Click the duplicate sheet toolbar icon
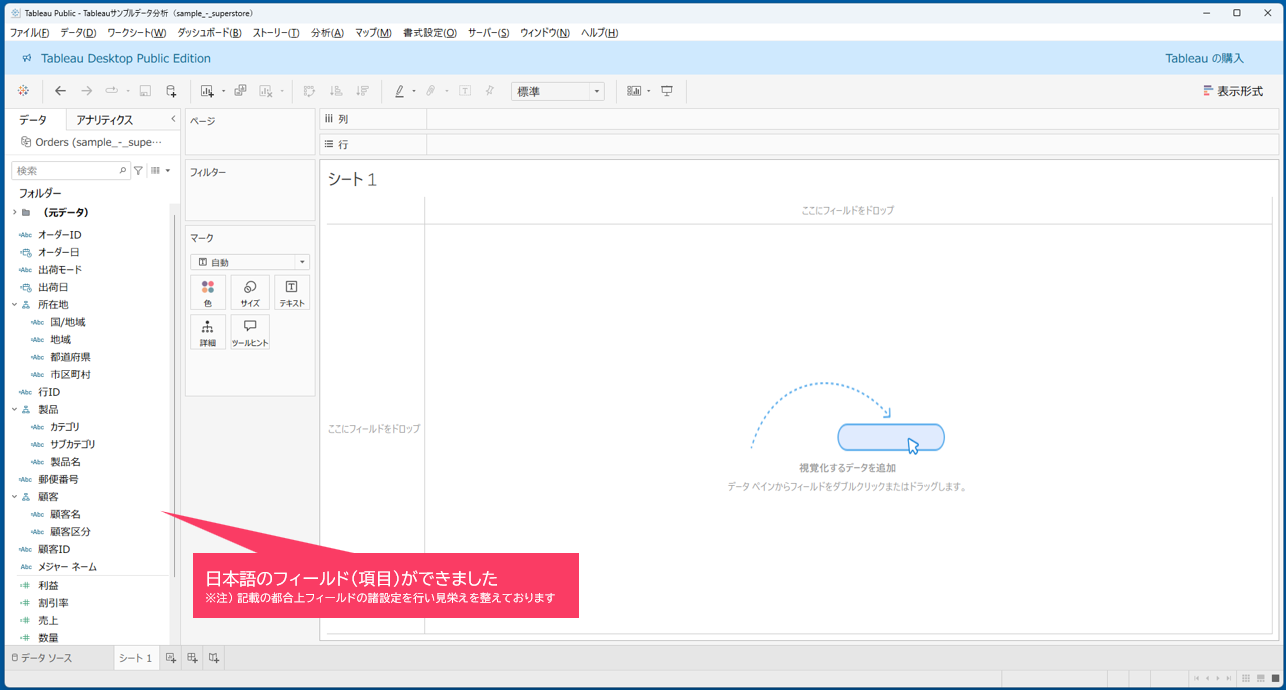1286x690 pixels. click(x=240, y=91)
